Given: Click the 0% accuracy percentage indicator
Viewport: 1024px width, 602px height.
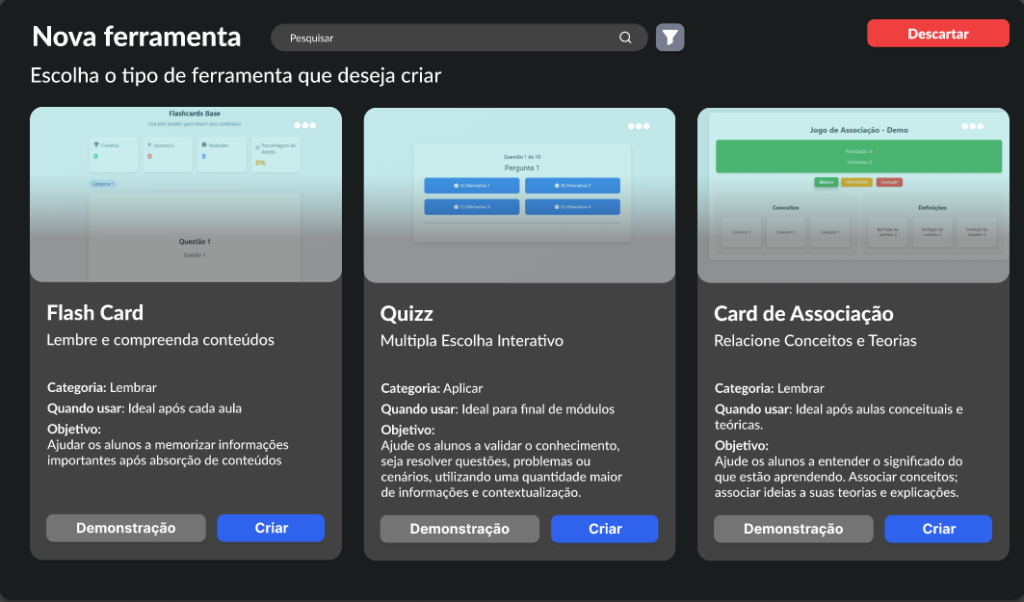Looking at the screenshot, I should pos(259,162).
